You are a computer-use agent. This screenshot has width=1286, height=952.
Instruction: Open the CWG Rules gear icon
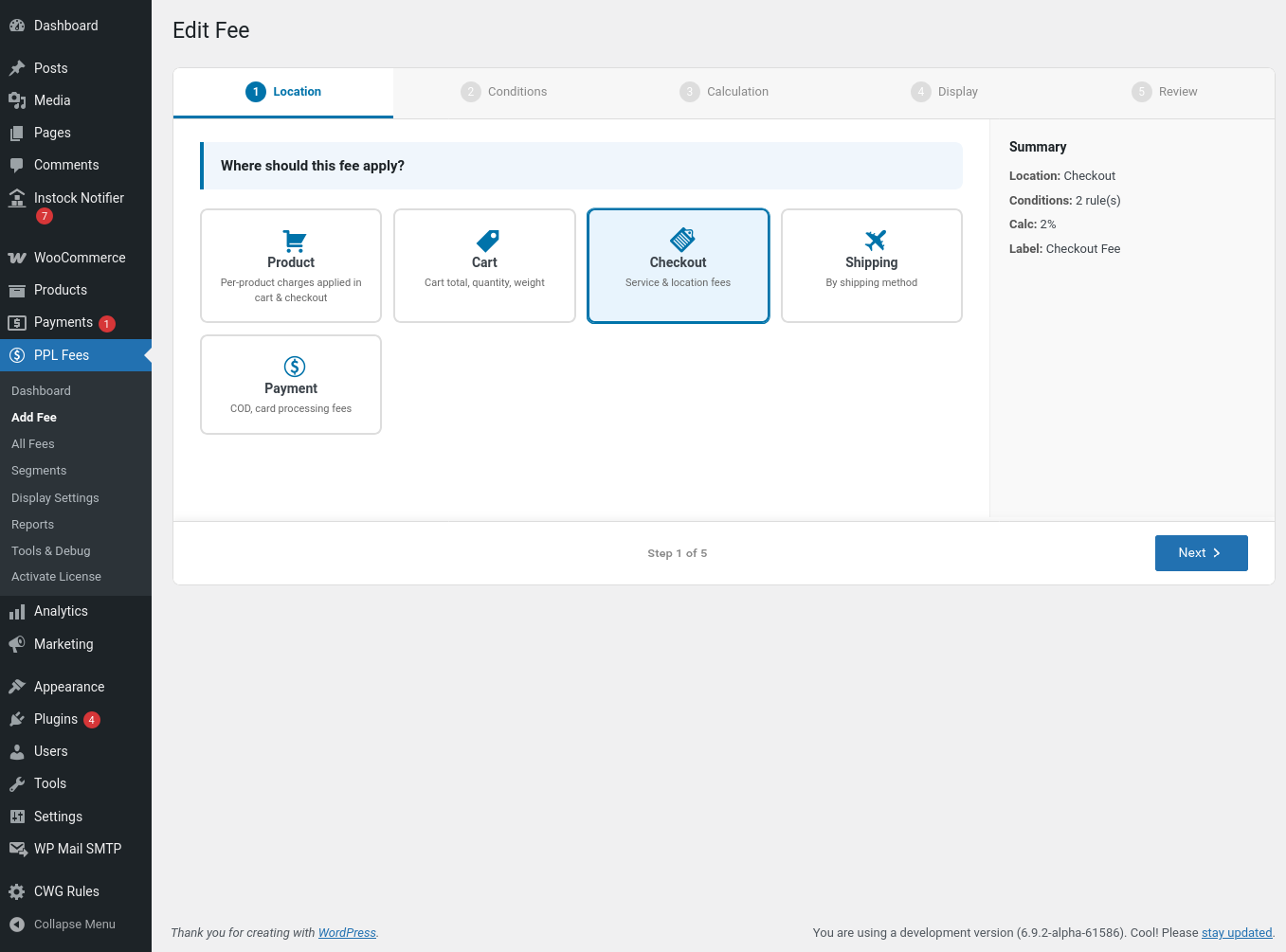pyautogui.click(x=17, y=891)
